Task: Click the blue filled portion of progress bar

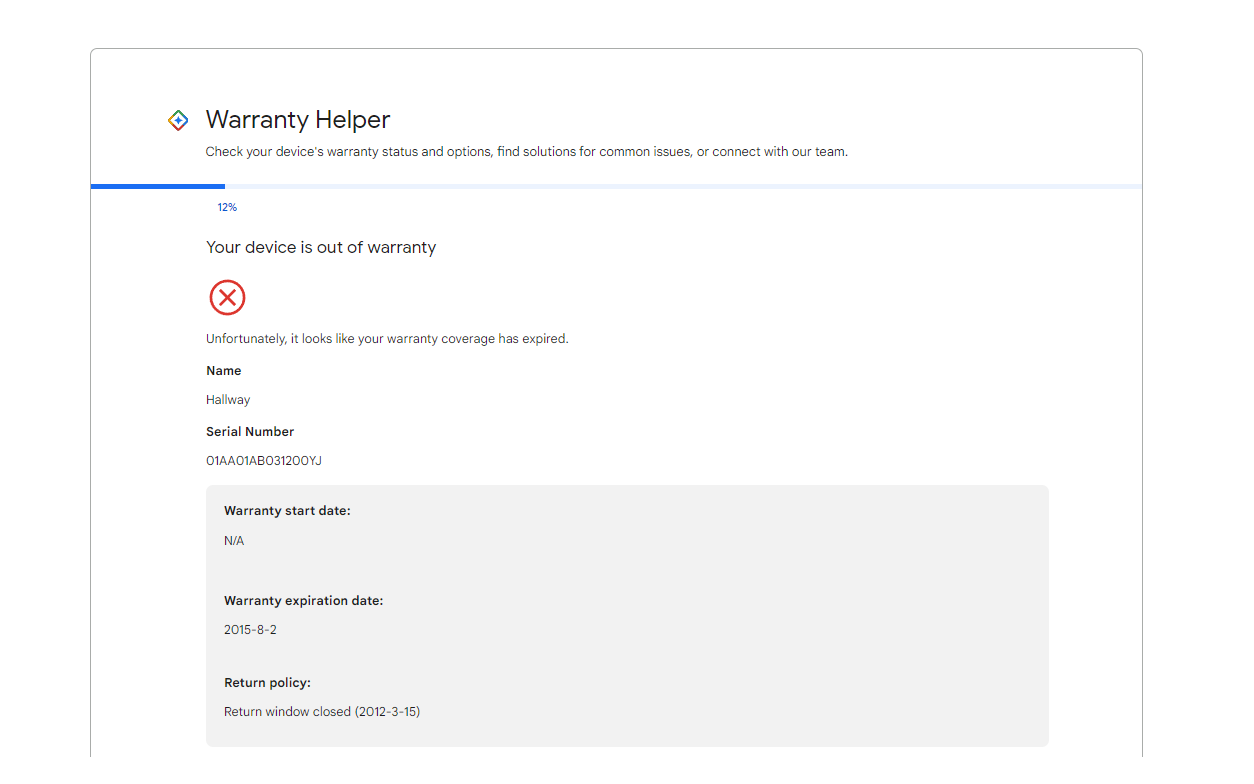Action: [158, 186]
